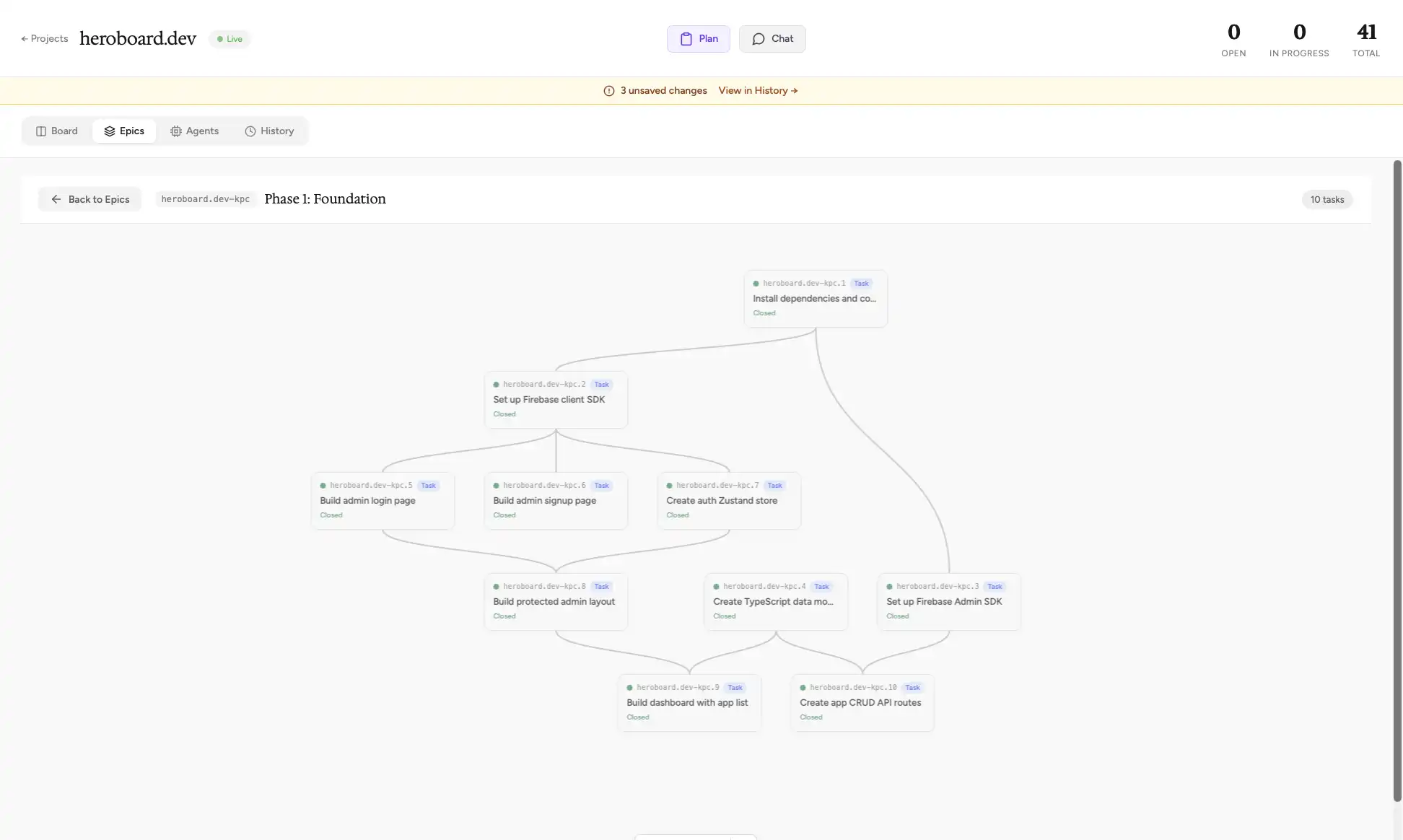The height and width of the screenshot is (840, 1403).
Task: Switch to the Board tab
Action: tap(56, 131)
